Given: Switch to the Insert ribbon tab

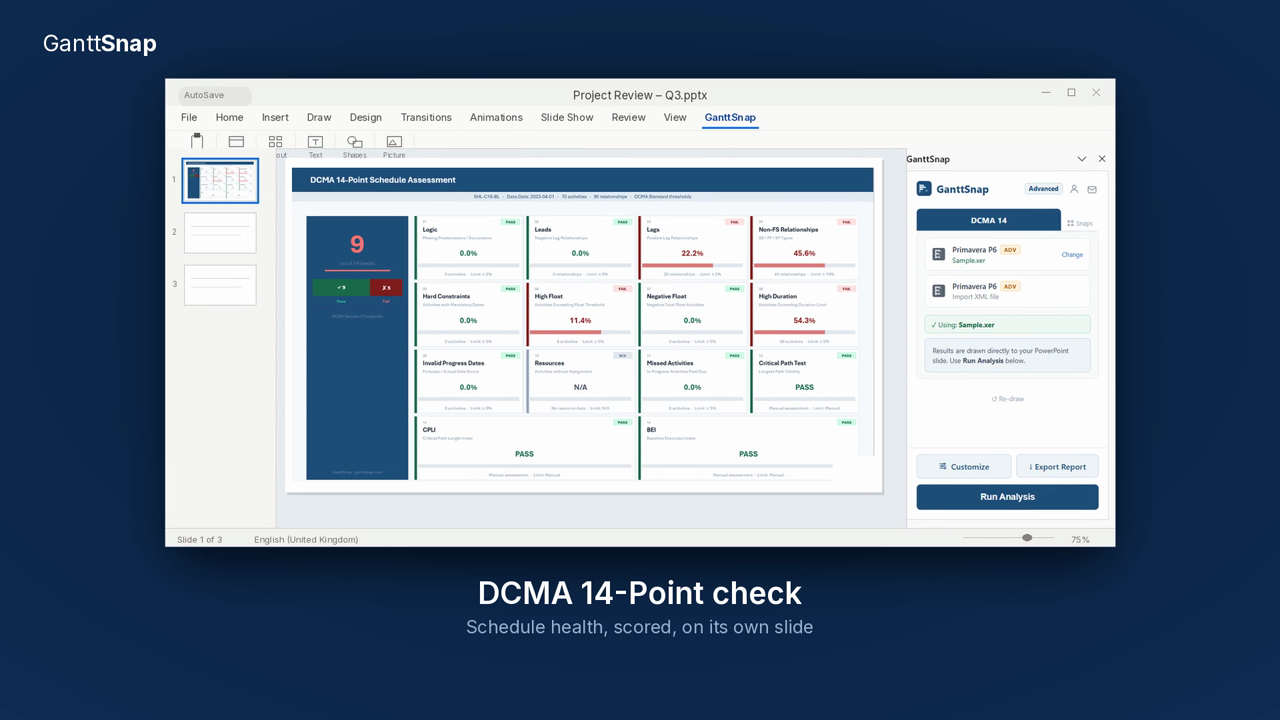Looking at the screenshot, I should pos(275,117).
